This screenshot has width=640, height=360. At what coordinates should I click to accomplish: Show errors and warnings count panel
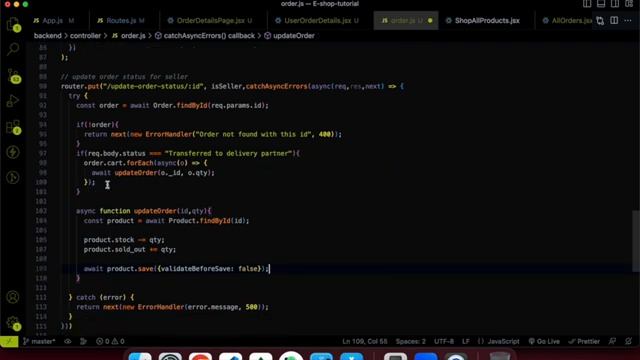click(x=110, y=342)
